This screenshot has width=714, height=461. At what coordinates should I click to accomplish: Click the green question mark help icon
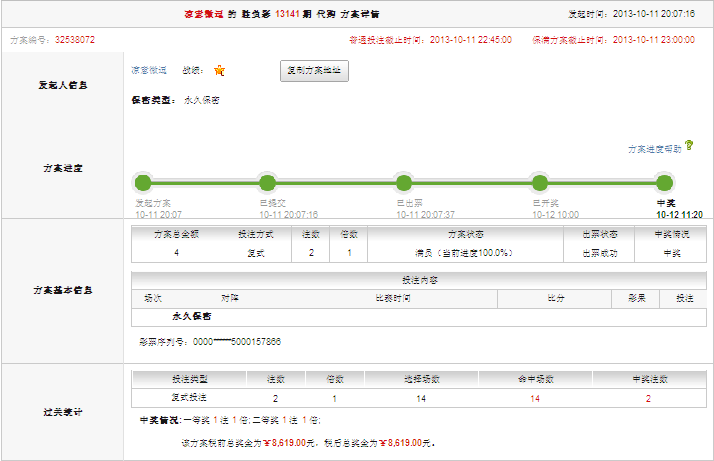point(689,146)
